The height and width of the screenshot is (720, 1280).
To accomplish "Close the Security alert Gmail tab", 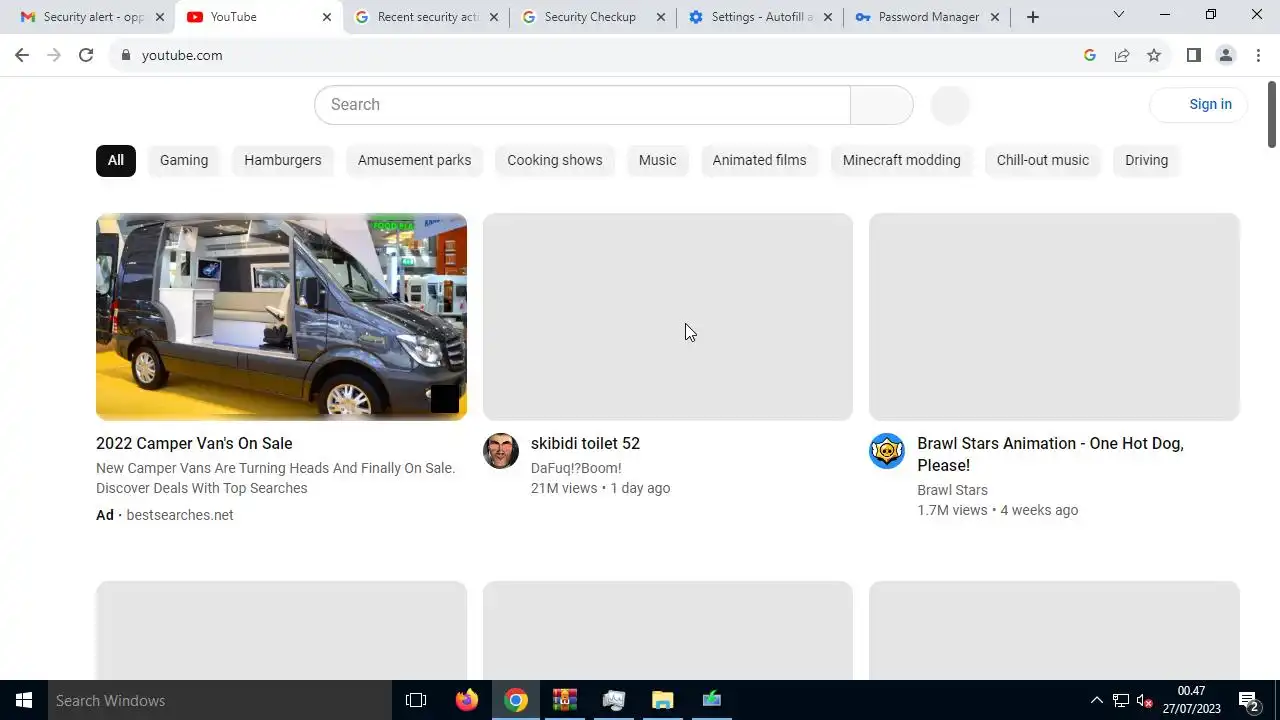I will pos(159,17).
